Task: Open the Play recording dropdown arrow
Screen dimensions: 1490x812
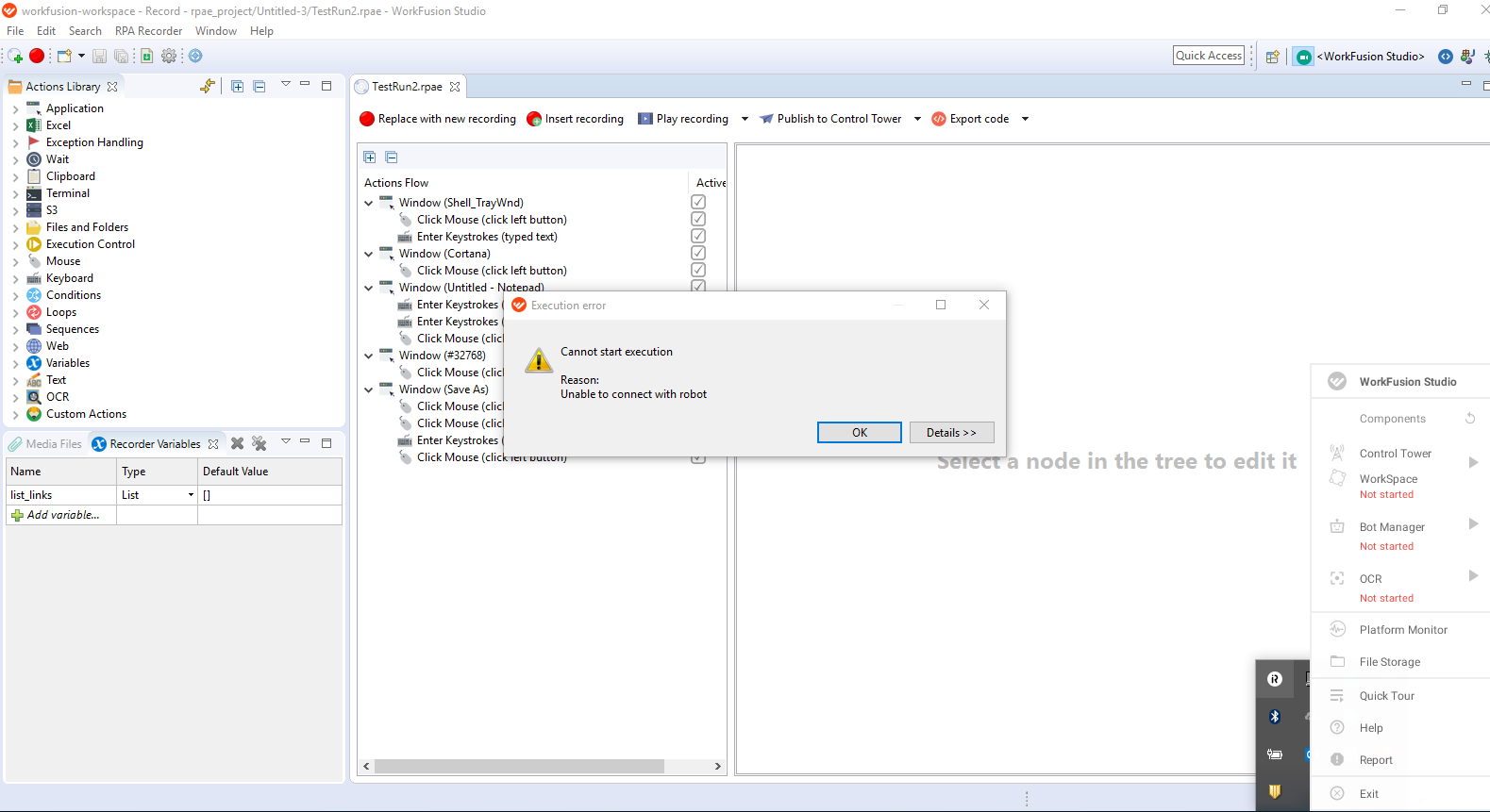Action: click(745, 119)
